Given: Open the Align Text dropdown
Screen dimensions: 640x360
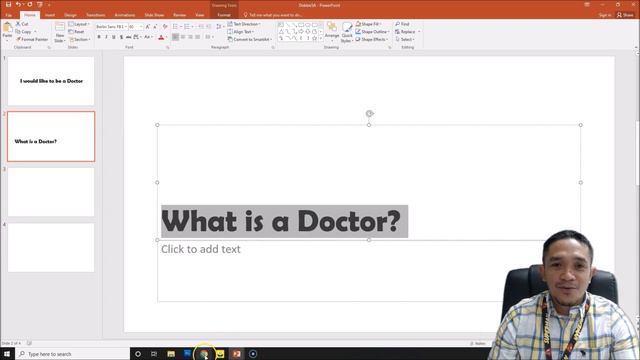Looking at the screenshot, I should point(241,32).
